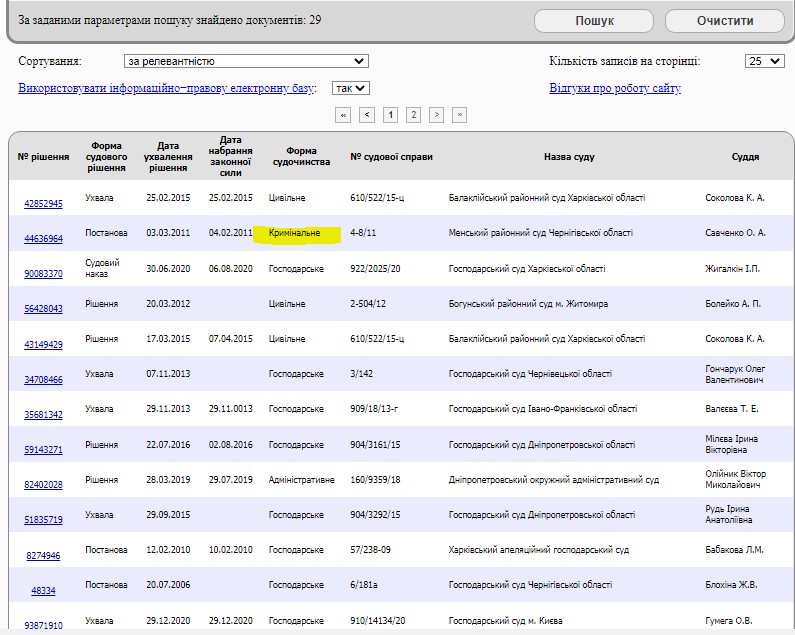Change records per page dropdown
The width and height of the screenshot is (795, 635).
coord(764,61)
